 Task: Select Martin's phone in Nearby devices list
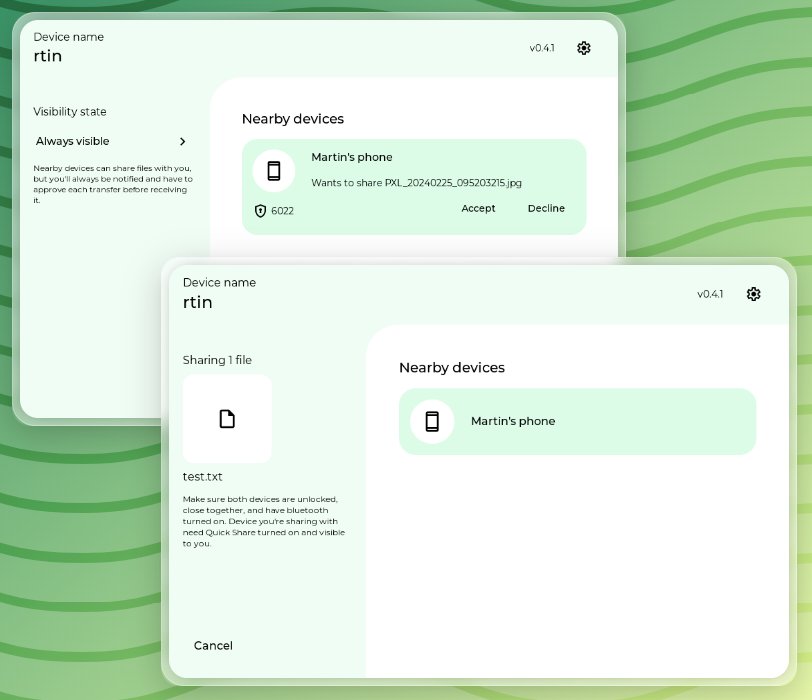pyautogui.click(x=578, y=422)
